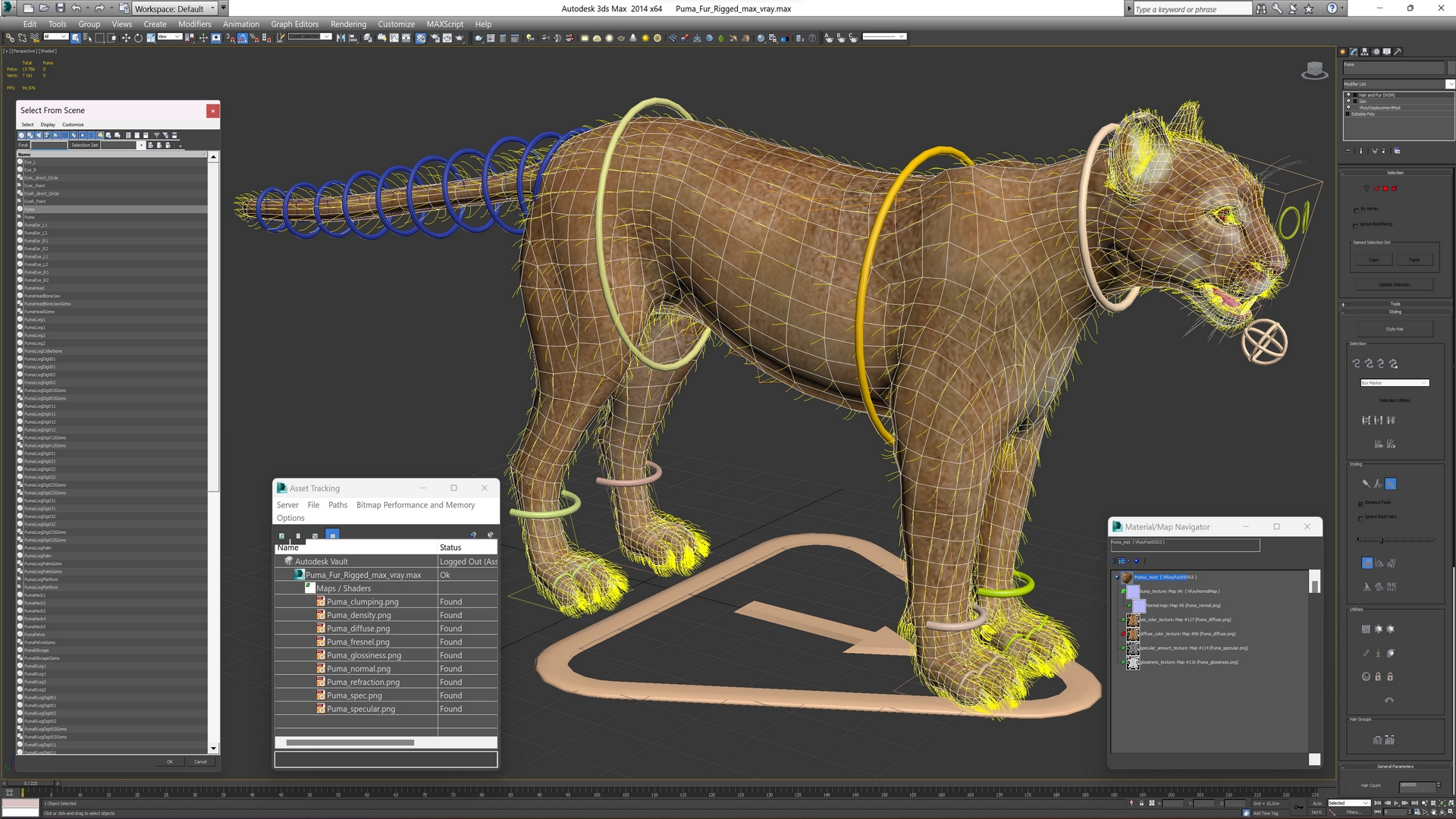Screen dimensions: 1456x819
Task: Open the Paths menu in Asset Tracking
Action: [337, 505]
